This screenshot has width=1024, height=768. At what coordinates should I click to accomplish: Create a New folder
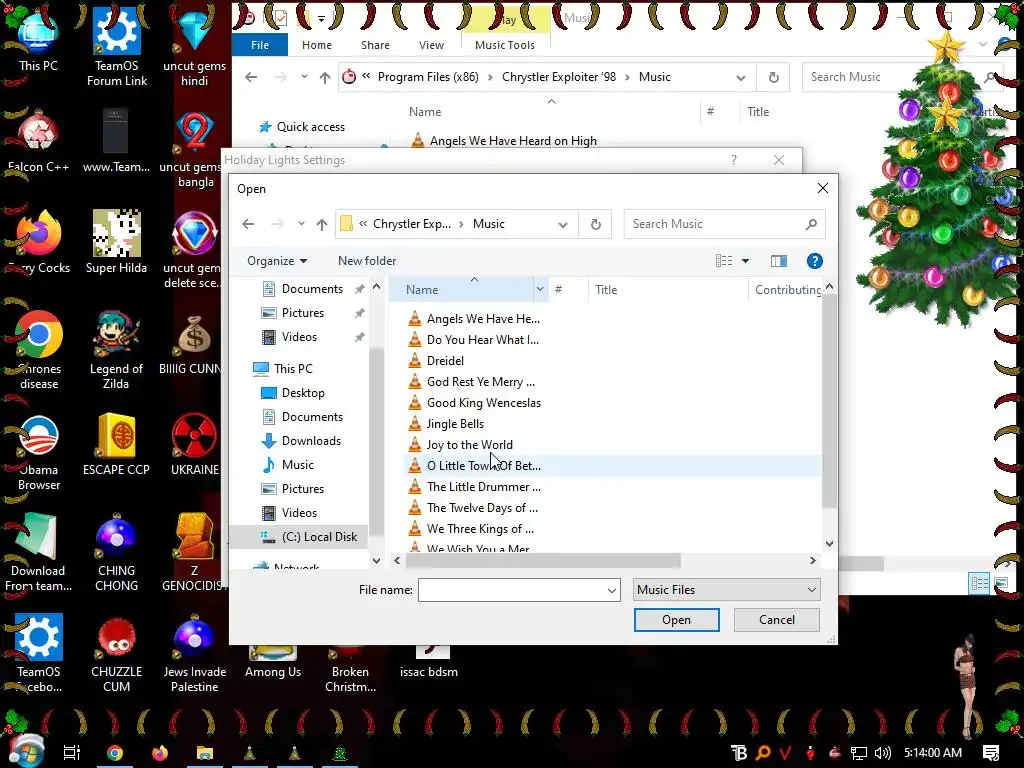(367, 261)
